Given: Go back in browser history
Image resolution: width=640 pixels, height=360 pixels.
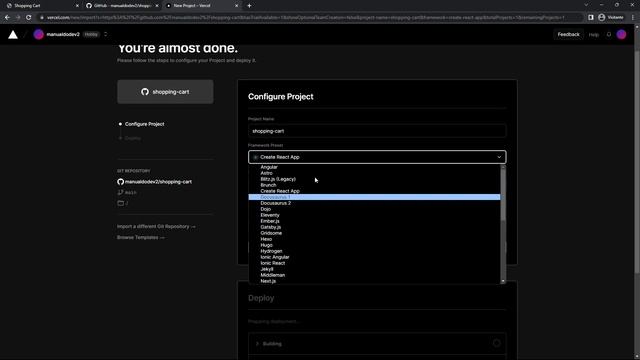Looking at the screenshot, I should (7, 18).
